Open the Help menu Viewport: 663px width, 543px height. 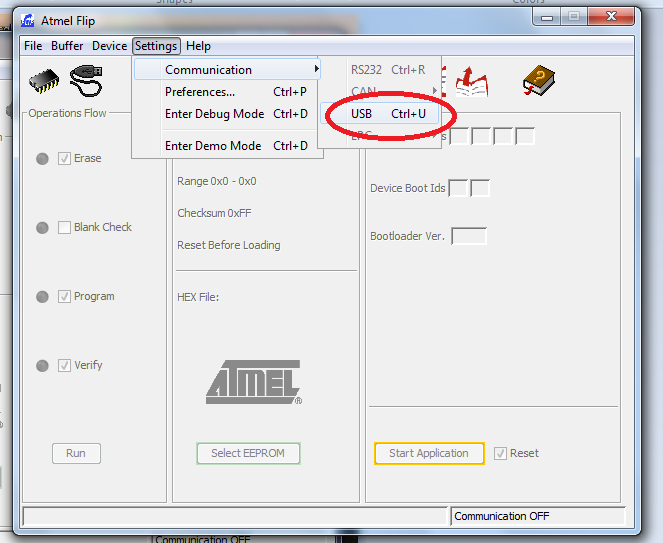(198, 46)
